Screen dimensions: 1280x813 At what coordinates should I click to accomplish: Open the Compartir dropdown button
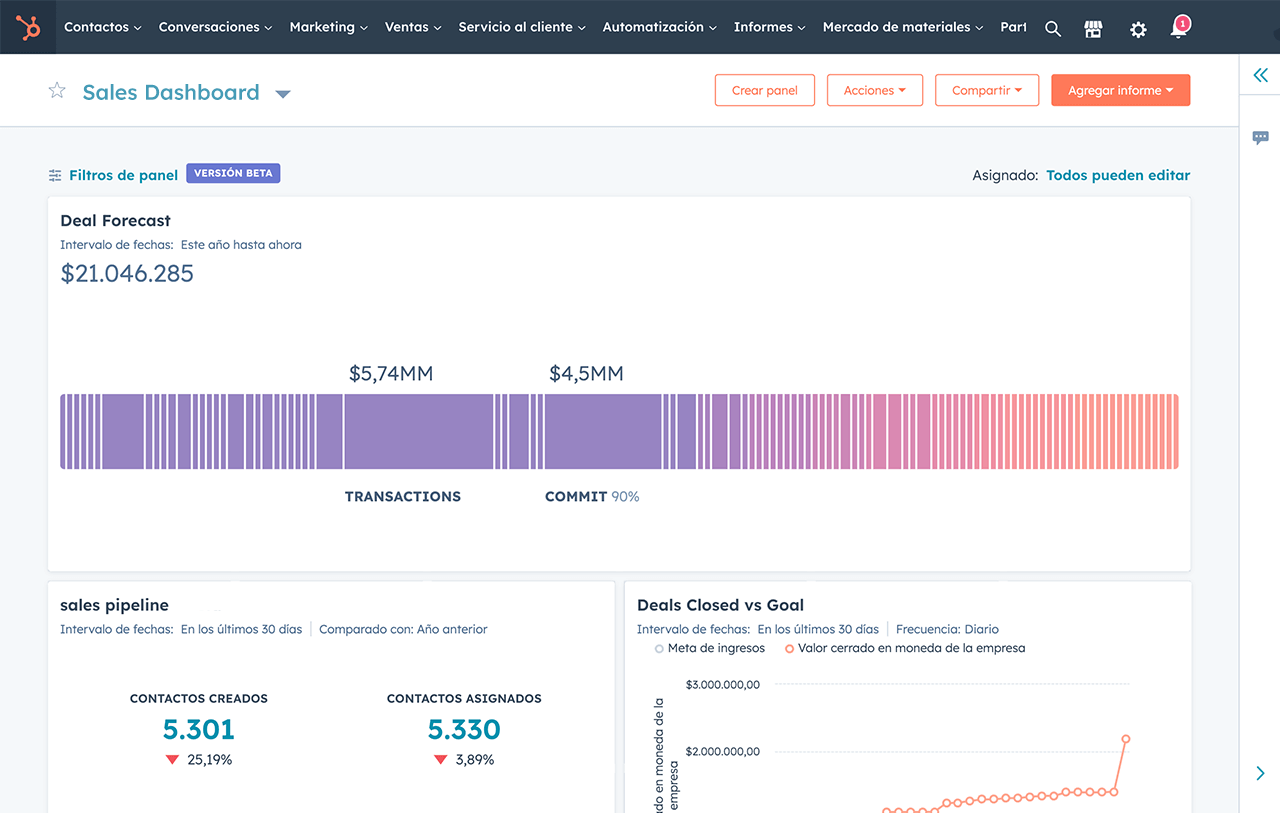(987, 90)
